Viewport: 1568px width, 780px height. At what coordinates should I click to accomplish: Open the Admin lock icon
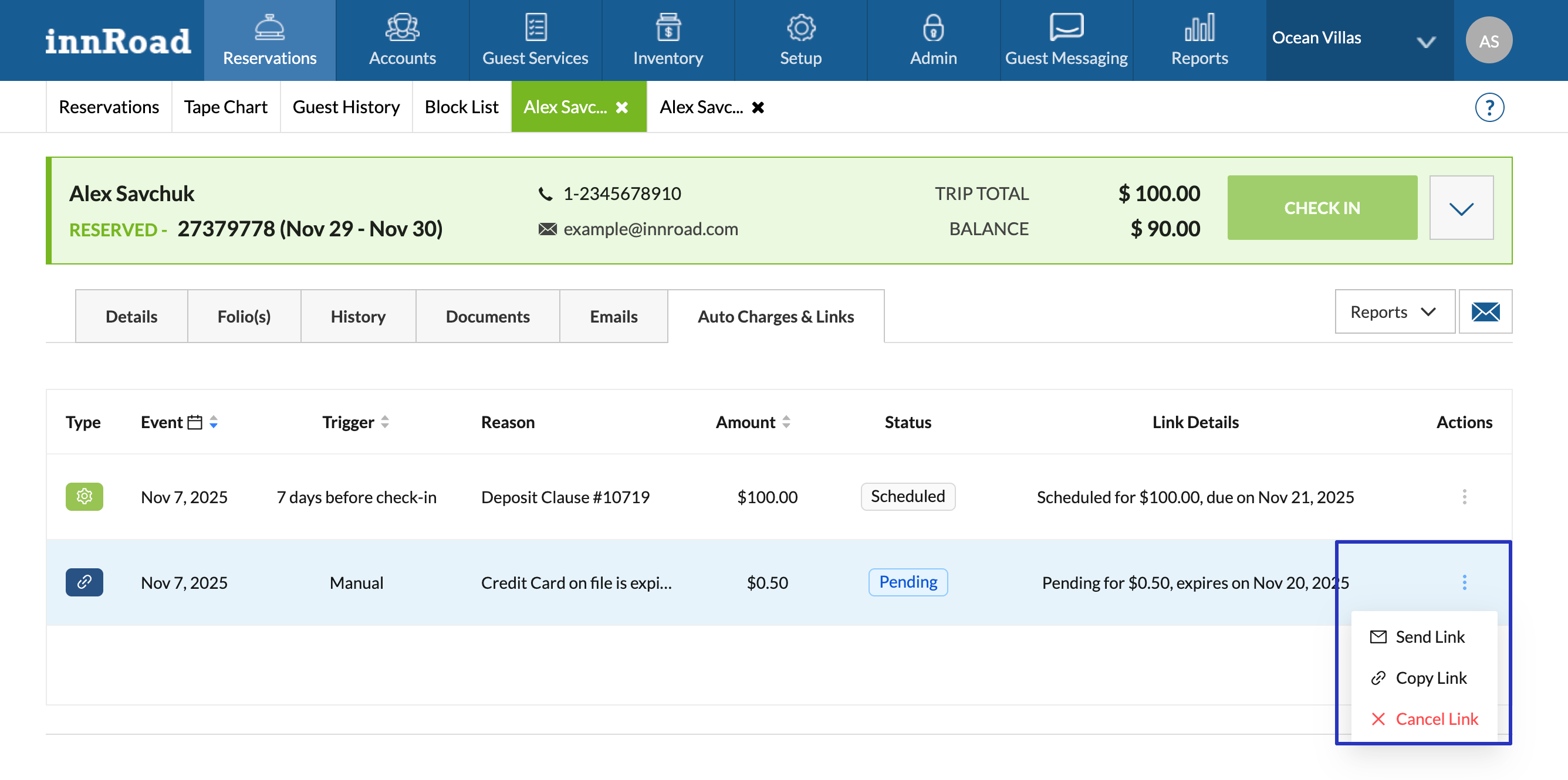(x=933, y=28)
